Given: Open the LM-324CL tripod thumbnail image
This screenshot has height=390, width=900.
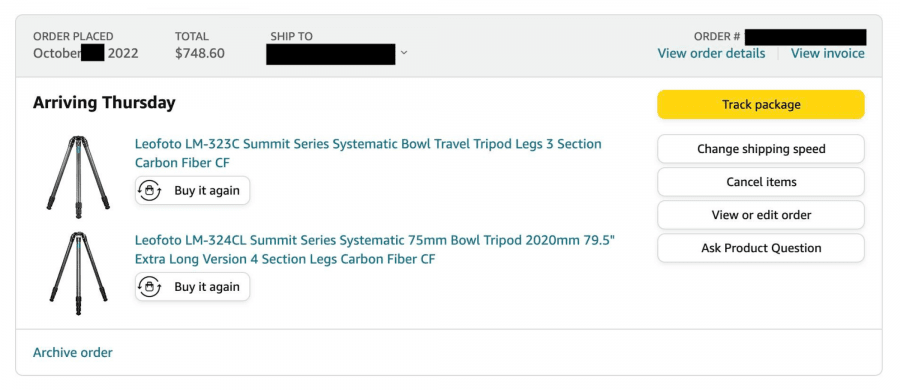Looking at the screenshot, I should click(x=78, y=273).
